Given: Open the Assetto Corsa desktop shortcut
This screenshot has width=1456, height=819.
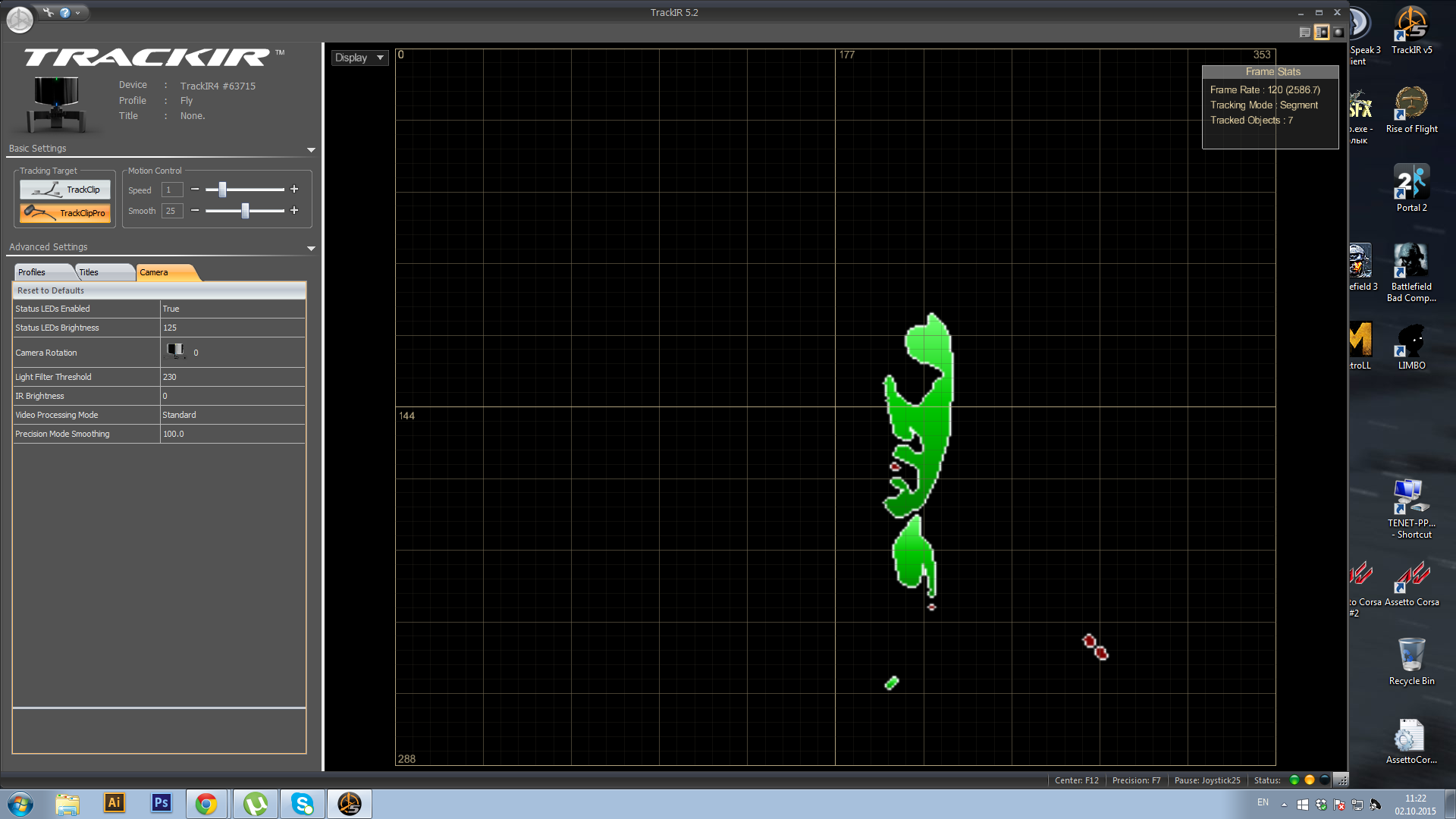Looking at the screenshot, I should coord(1411,584).
